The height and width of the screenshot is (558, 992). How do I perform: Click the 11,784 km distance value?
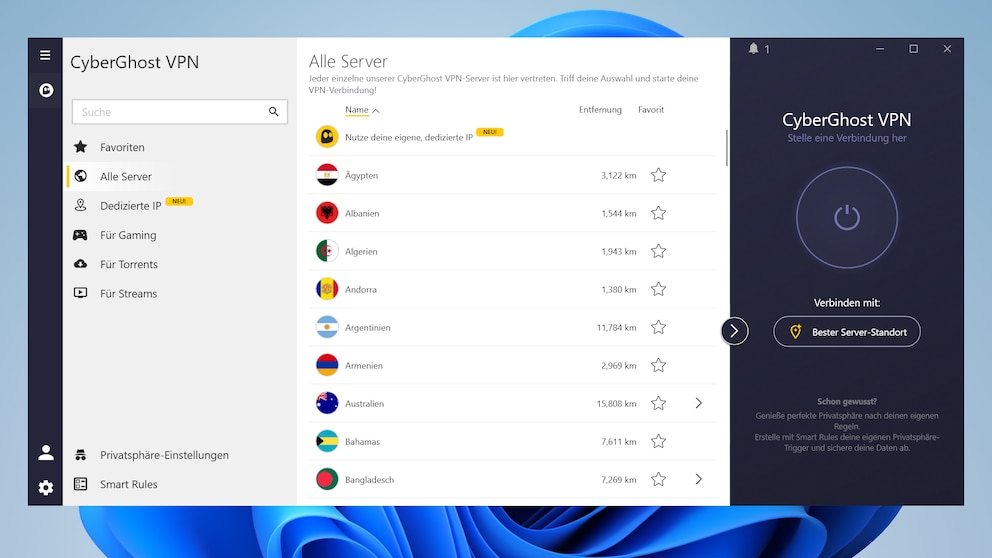pyautogui.click(x=616, y=328)
